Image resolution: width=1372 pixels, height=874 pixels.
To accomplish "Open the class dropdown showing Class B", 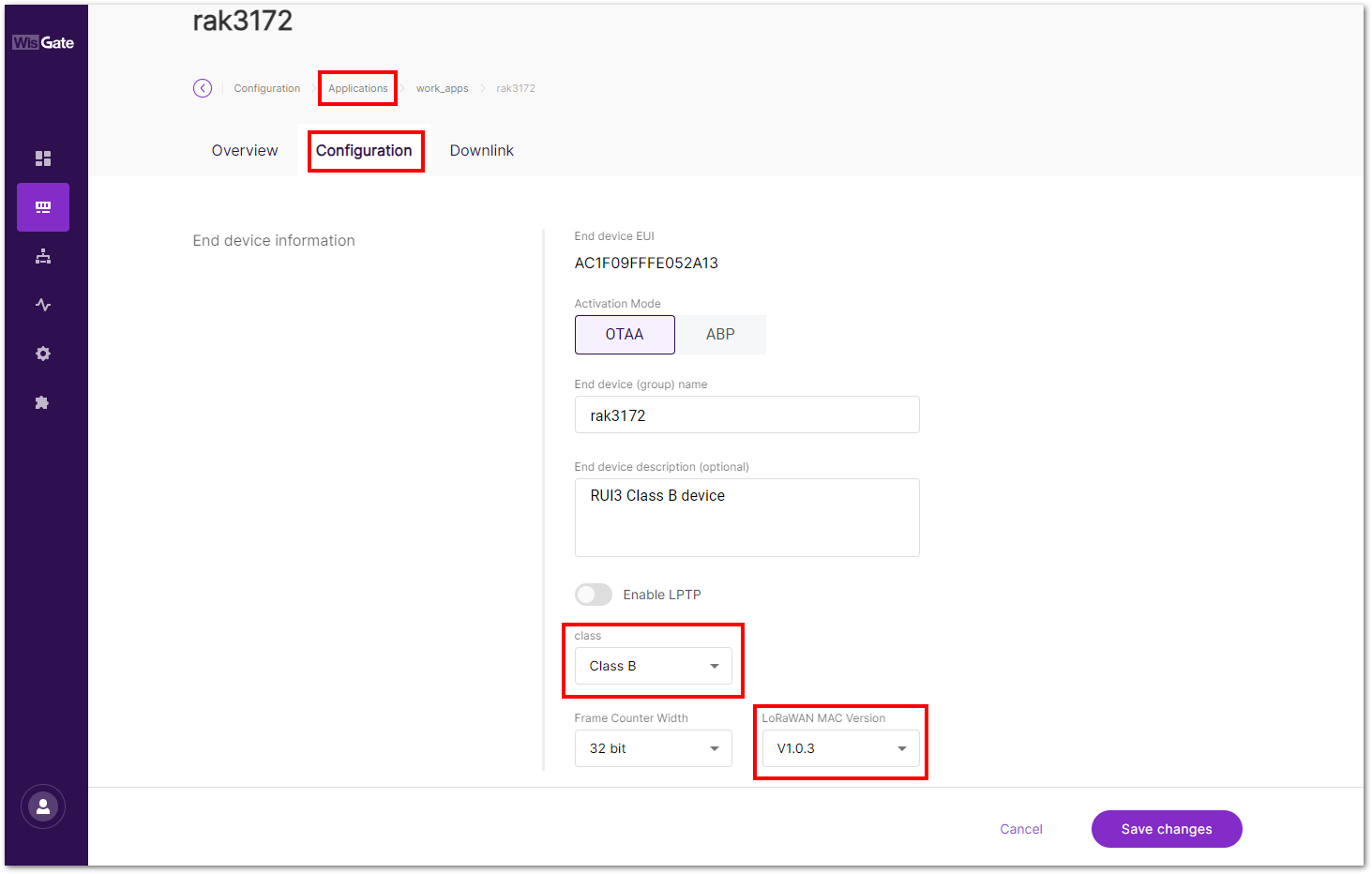I will pyautogui.click(x=653, y=666).
